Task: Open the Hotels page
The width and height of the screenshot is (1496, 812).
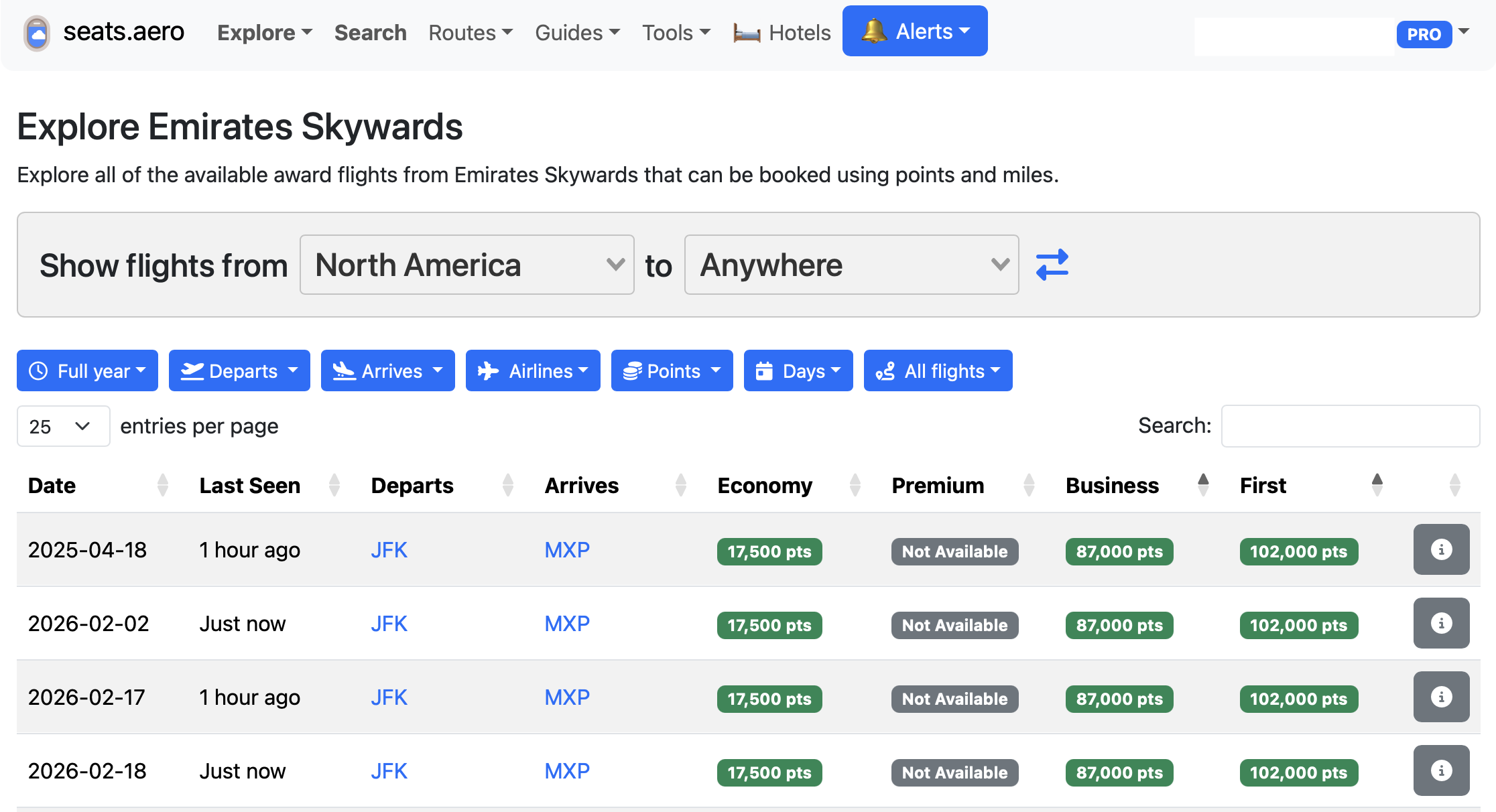Action: click(782, 33)
